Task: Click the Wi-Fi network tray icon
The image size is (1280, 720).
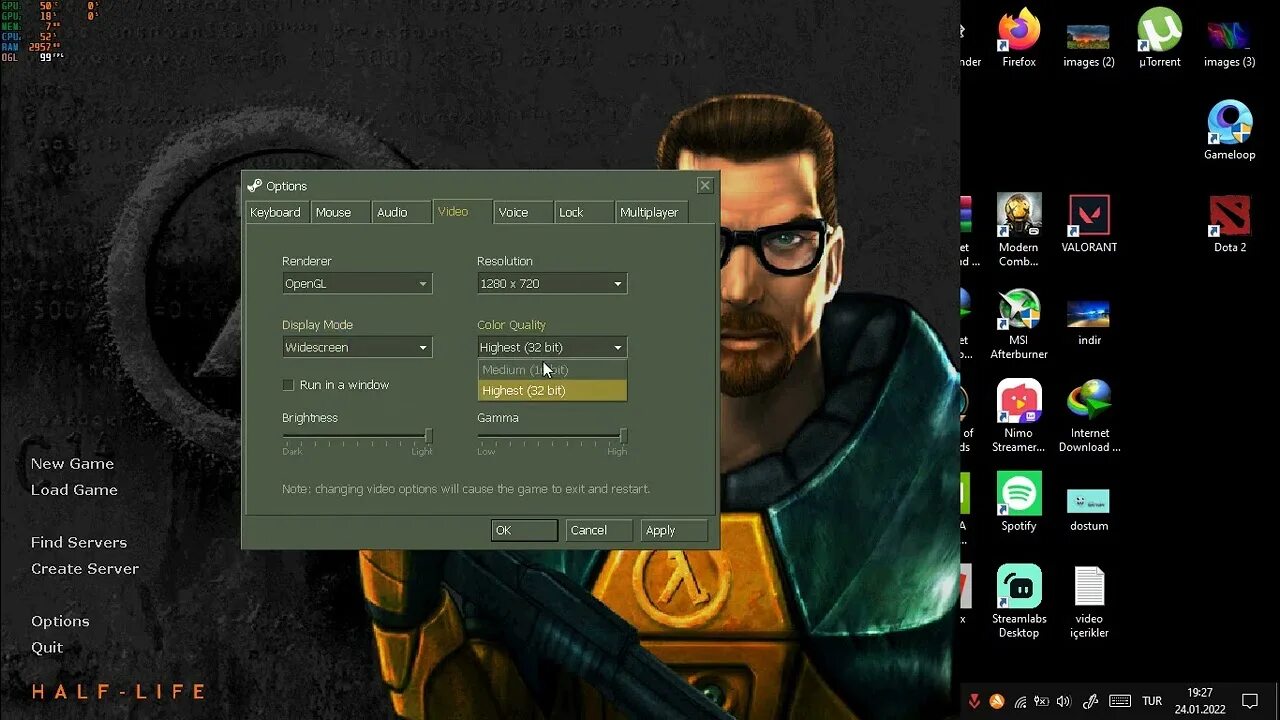Action: tap(1020, 701)
